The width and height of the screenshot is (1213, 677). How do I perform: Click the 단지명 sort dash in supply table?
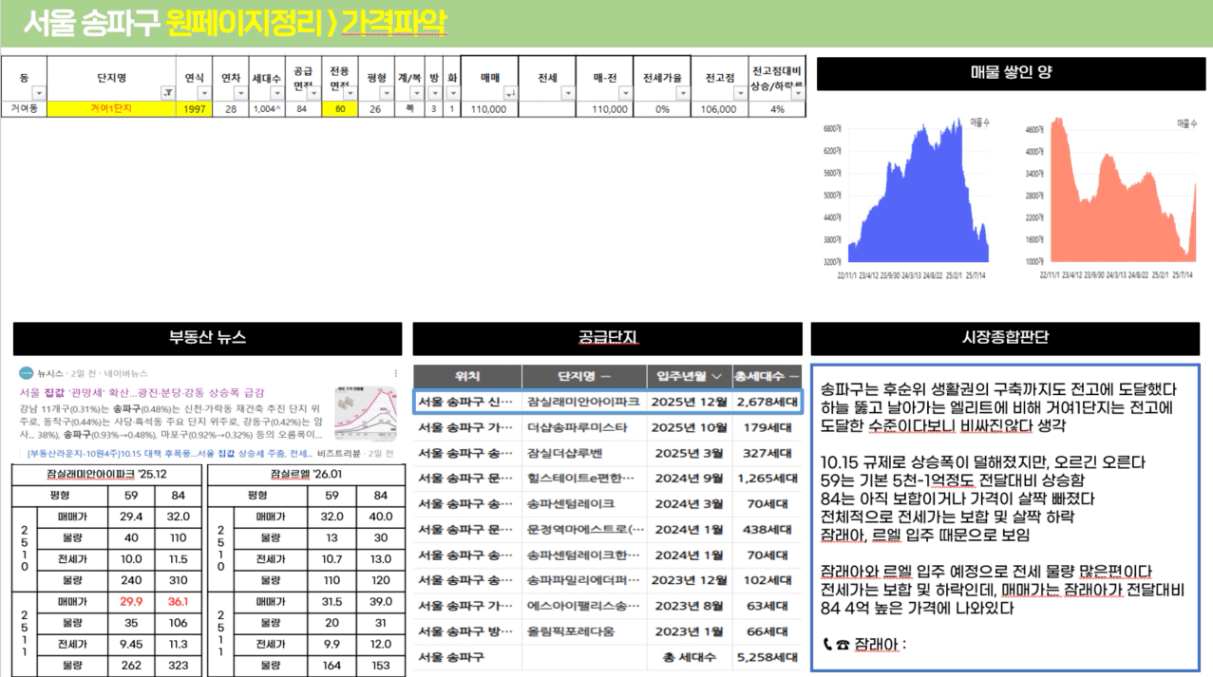[x=606, y=377]
